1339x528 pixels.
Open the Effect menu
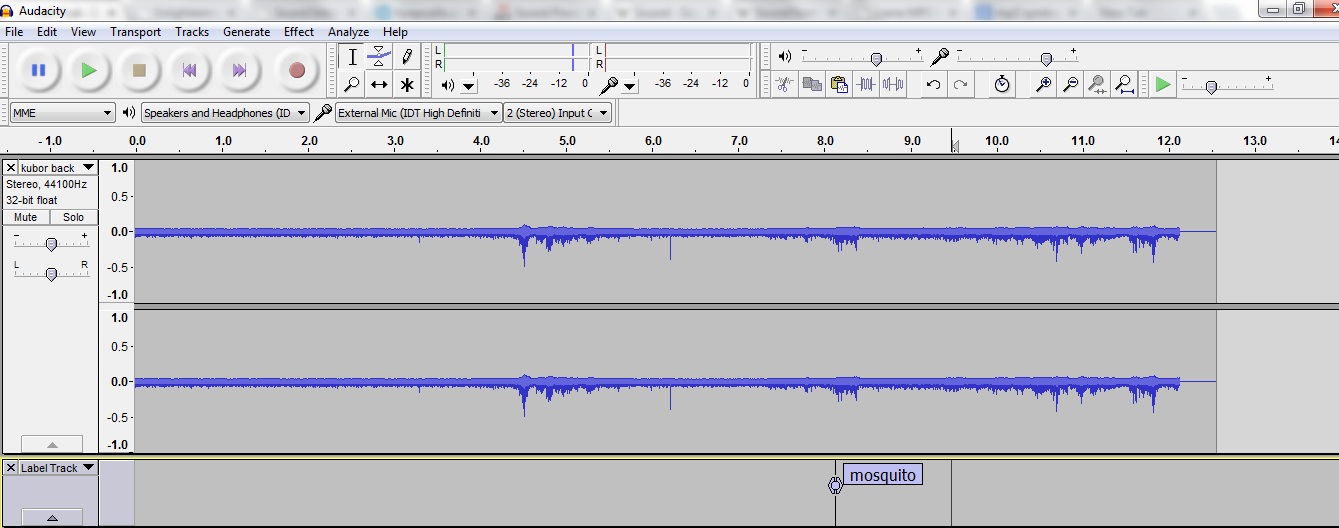click(x=298, y=32)
